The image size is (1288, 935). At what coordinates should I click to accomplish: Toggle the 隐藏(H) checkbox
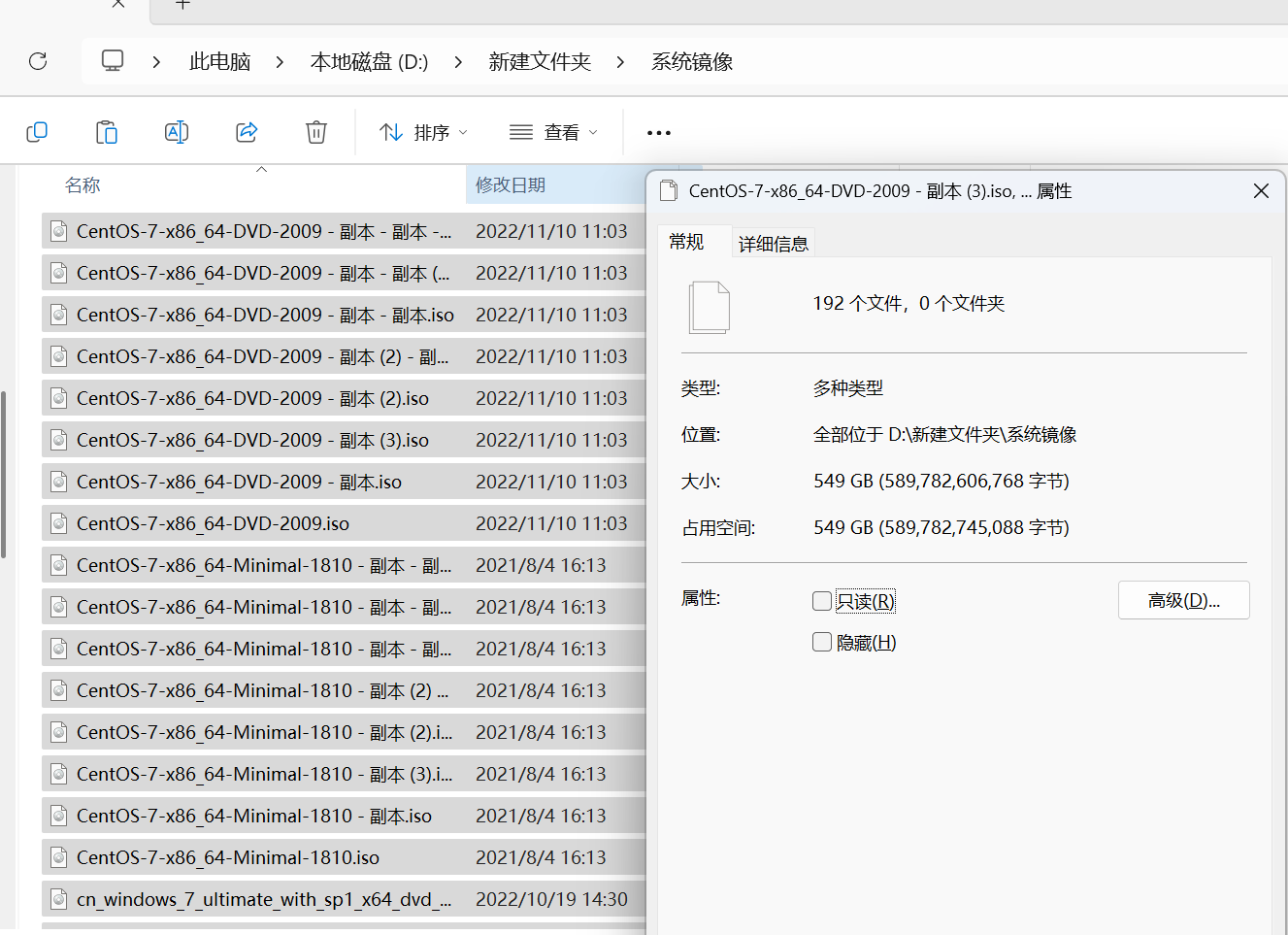tap(822, 642)
